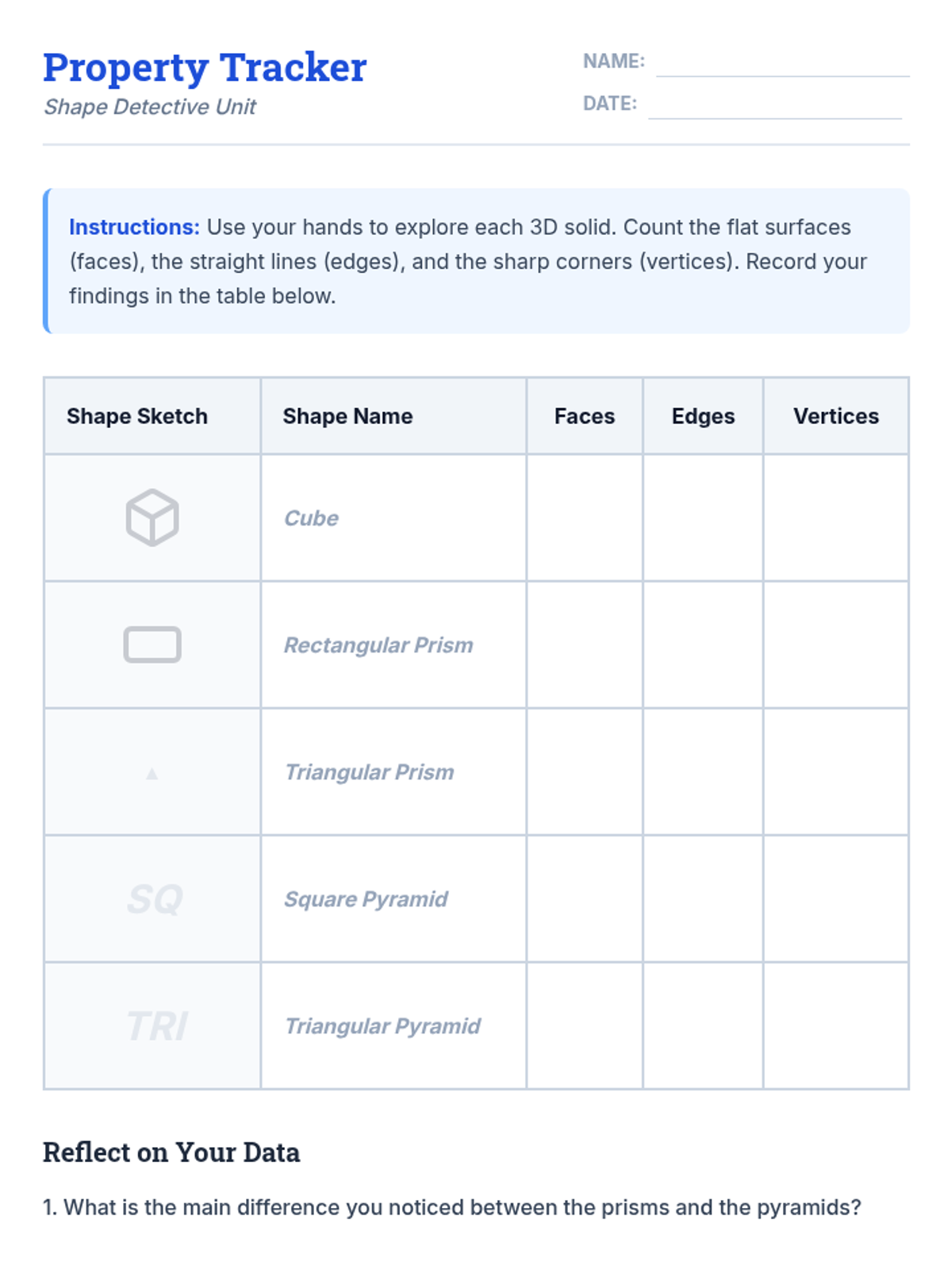Click the NAME entry line
Image resolution: width=952 pixels, height=1270 pixels.
coord(782,63)
